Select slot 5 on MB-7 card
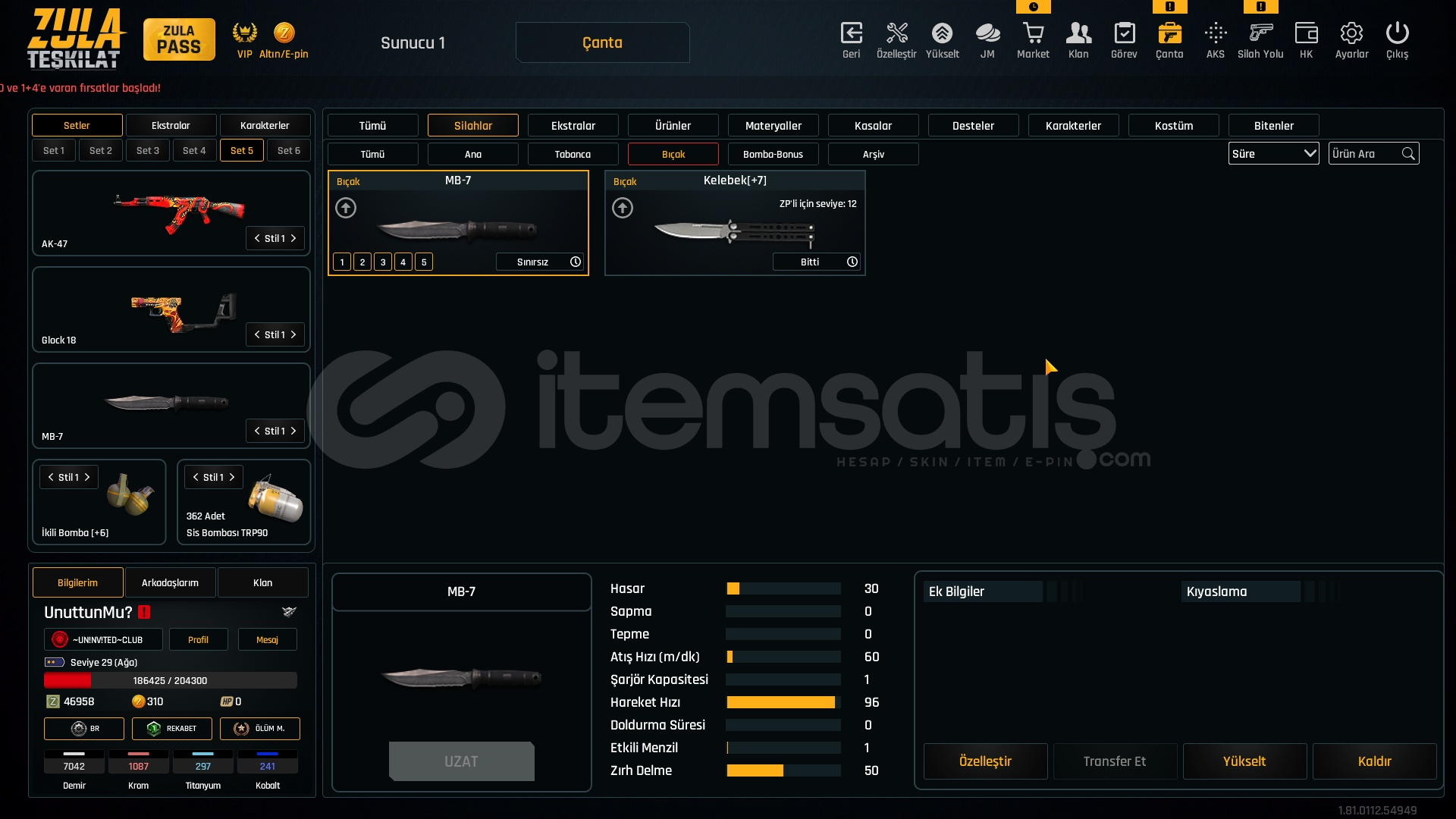The width and height of the screenshot is (1456, 819). tap(424, 262)
